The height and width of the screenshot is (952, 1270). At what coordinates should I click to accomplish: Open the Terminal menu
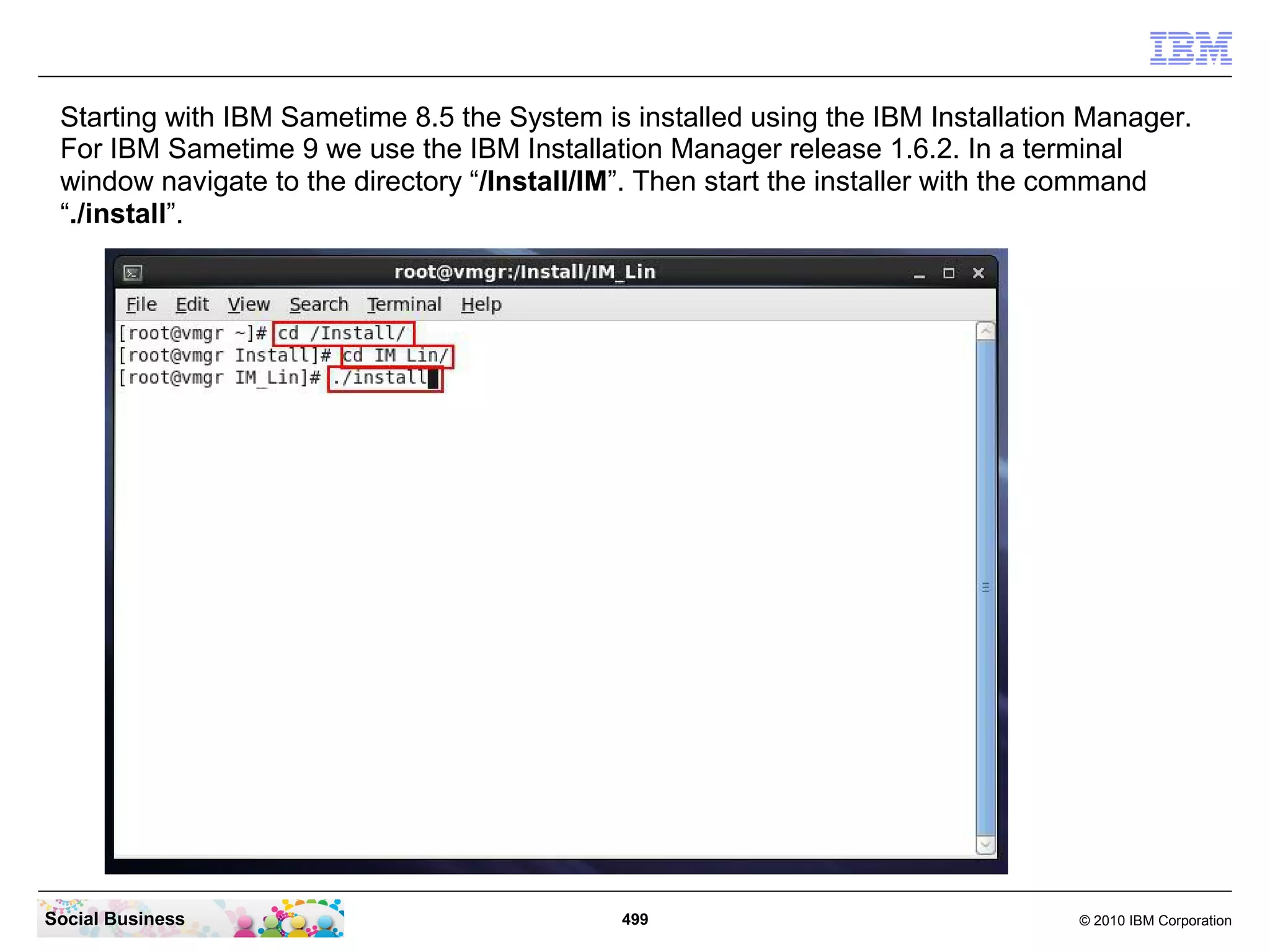coord(404,304)
